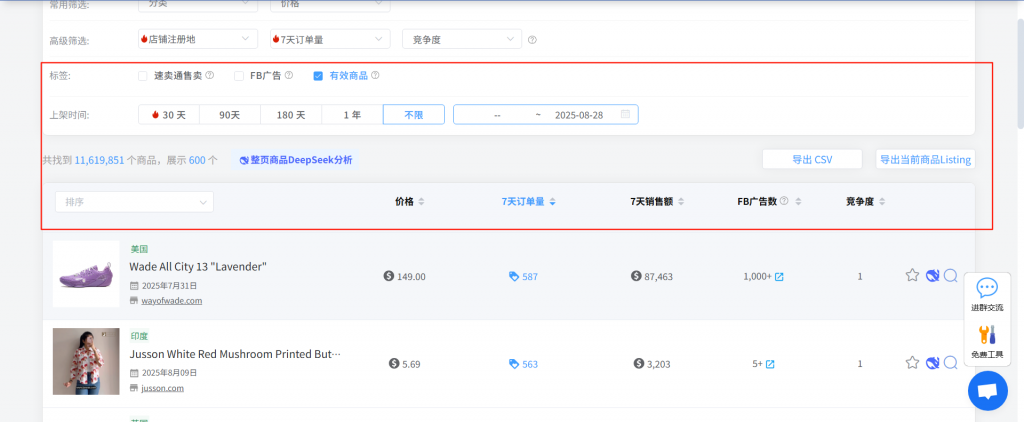Screen dimensions: 1024x422
Task: Click 整页商品DeepSeek分析 button
Action: point(295,159)
